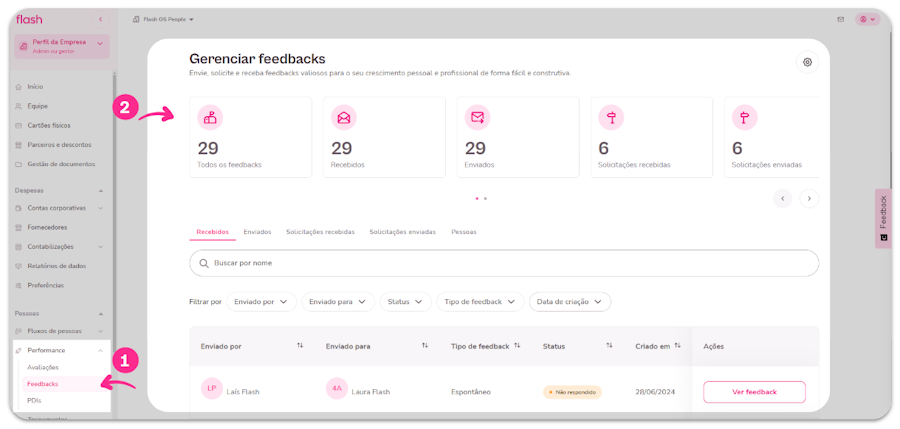
Task: Show next summary cards with right arrow
Action: pyautogui.click(x=809, y=198)
